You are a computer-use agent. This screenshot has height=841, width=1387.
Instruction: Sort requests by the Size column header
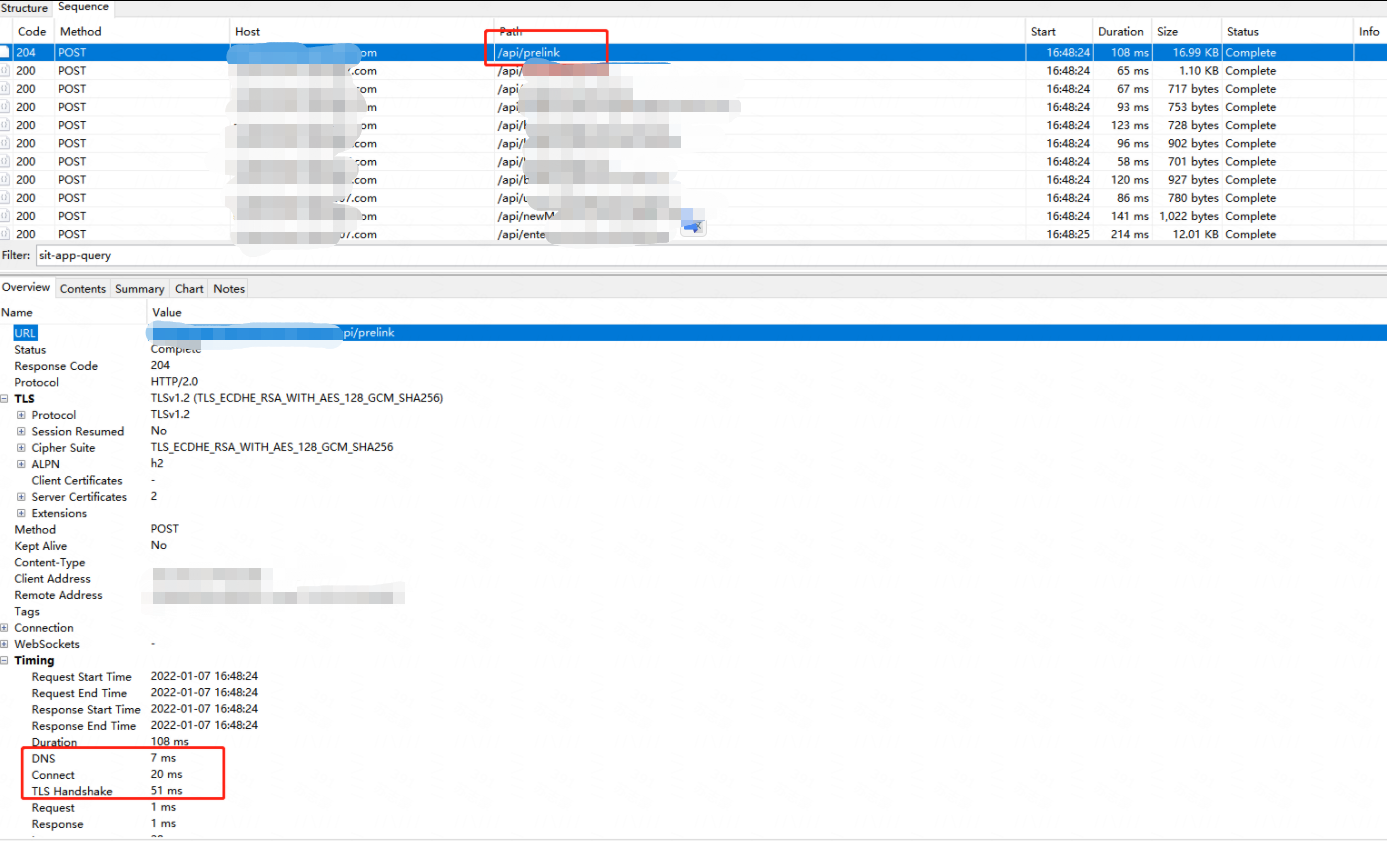(1167, 32)
